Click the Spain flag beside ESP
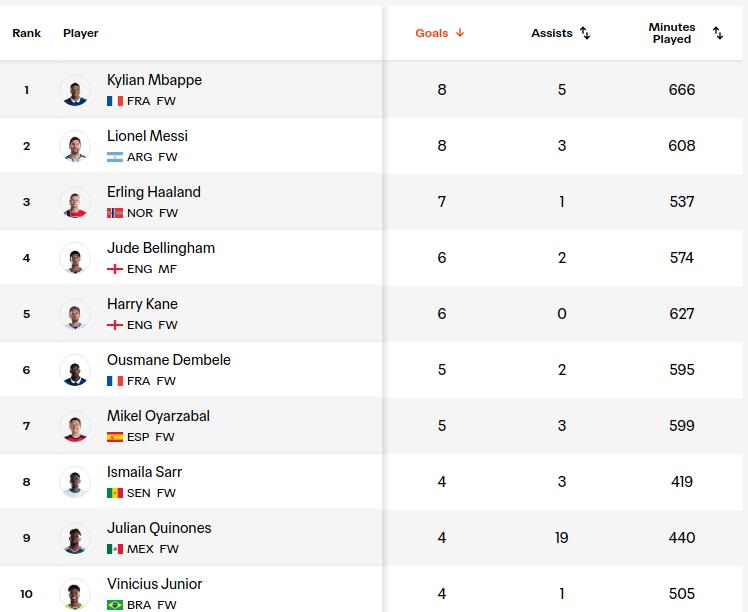Screen dimensions: 748x612 pos(115,437)
